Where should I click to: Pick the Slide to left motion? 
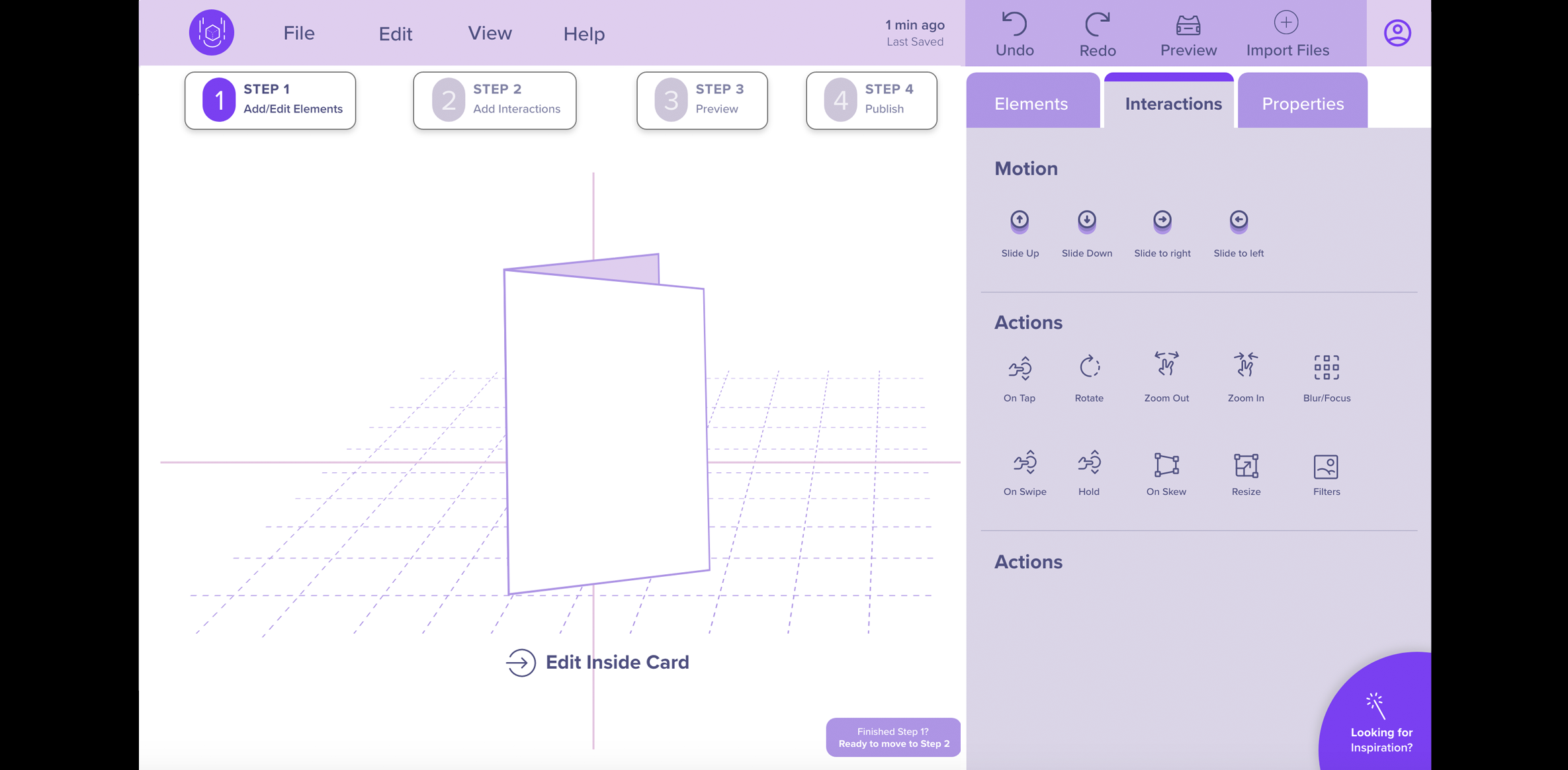[1238, 222]
